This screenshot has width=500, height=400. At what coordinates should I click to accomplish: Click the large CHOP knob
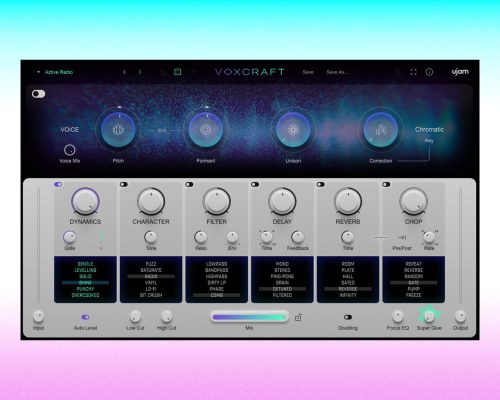[414, 201]
